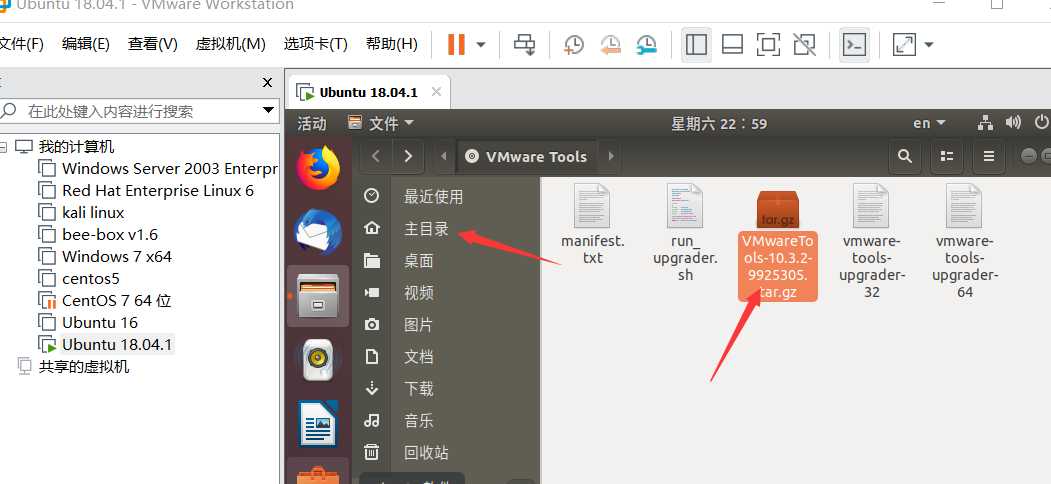The image size is (1051, 484).
Task: Select the VMwareTools-10.3.2 tar.gz file
Action: click(x=778, y=245)
